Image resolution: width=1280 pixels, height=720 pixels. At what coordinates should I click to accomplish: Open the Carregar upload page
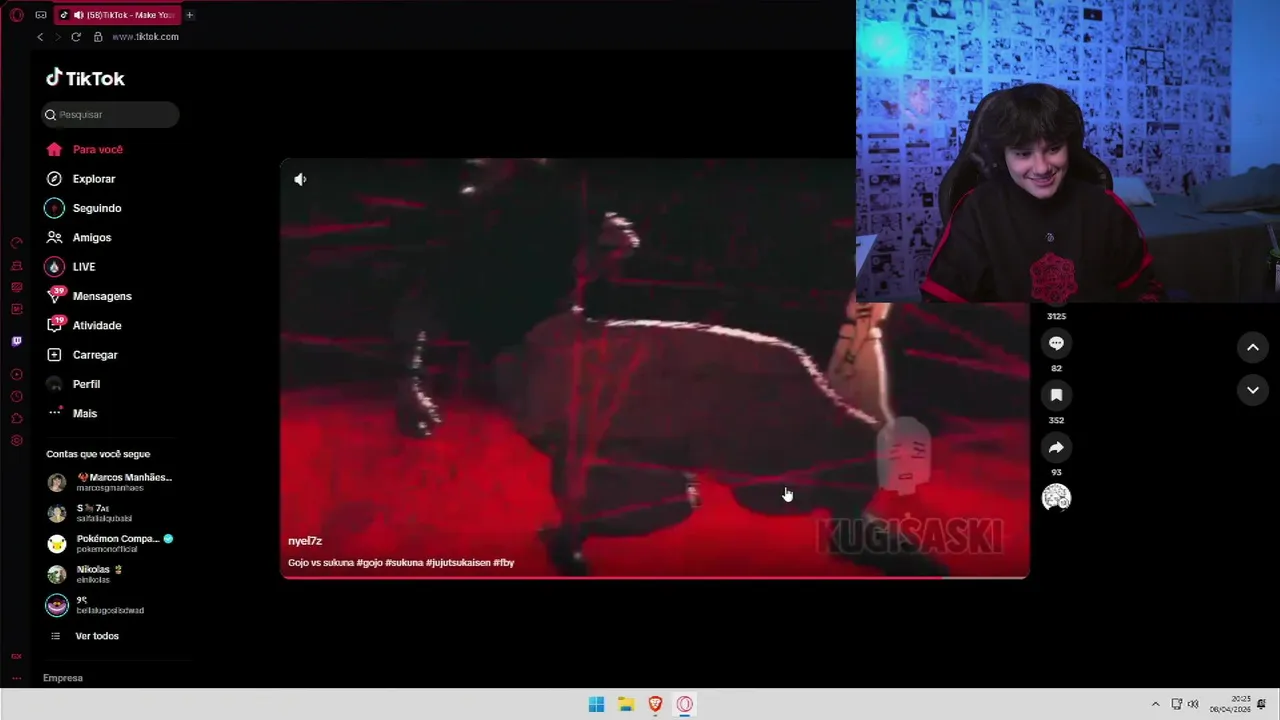pos(82,355)
